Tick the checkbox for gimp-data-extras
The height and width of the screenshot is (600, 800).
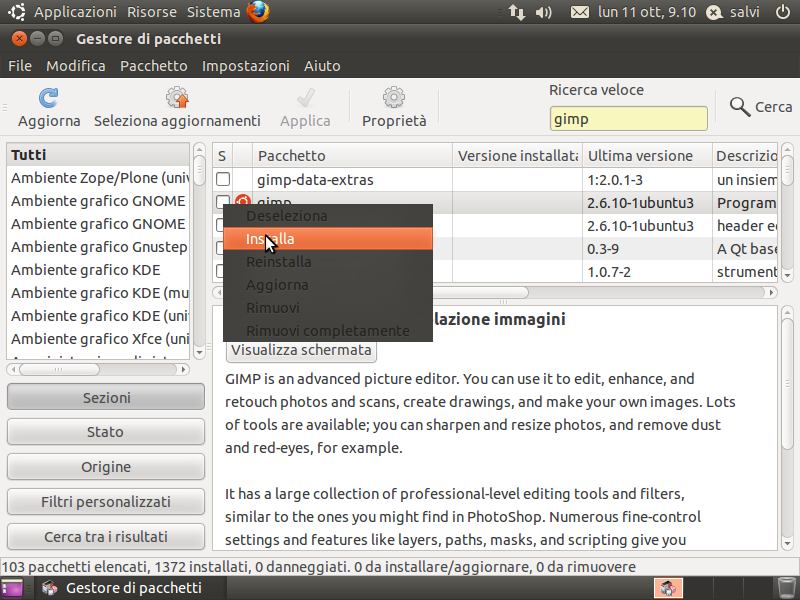223,180
